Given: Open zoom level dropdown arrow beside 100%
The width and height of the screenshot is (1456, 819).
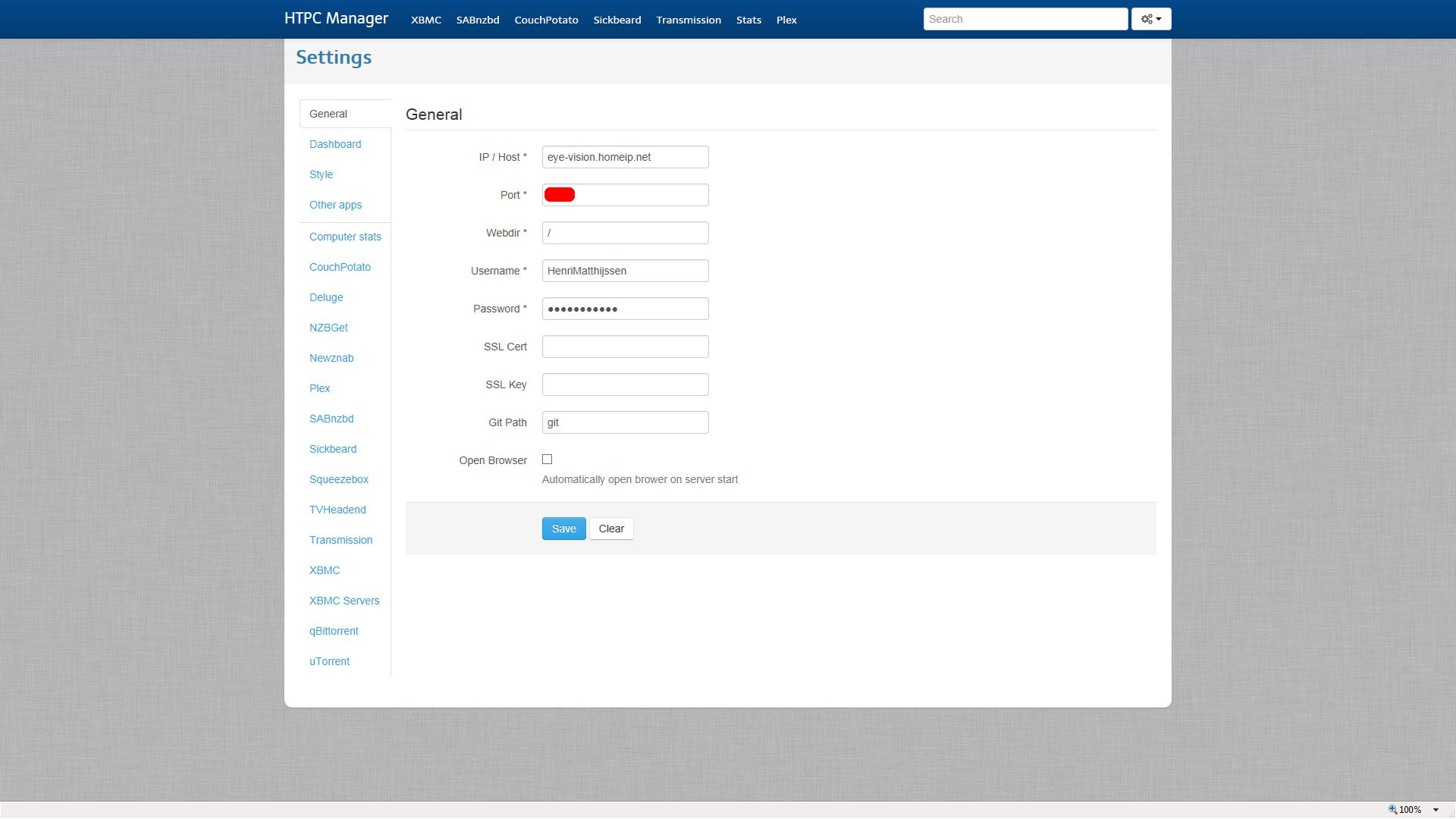Looking at the screenshot, I should point(1436,810).
